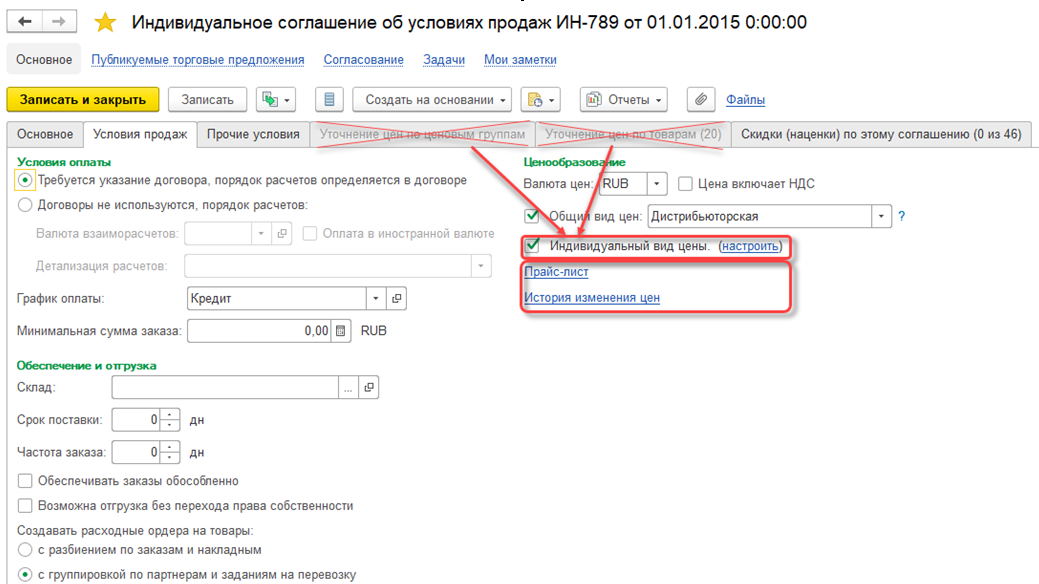Screen dimensions: 1039x584
Task: Open the График оплаты Кредит dropdown
Action: pos(375,298)
